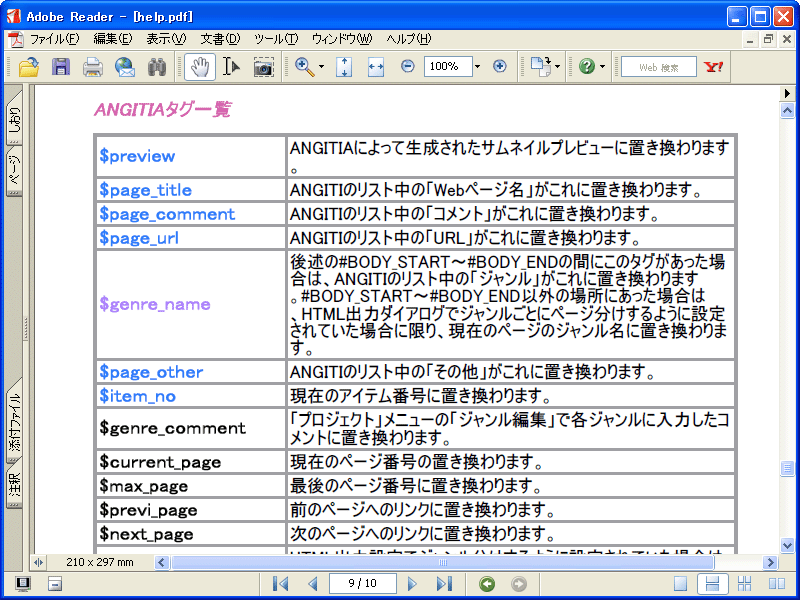Viewport: 800px width, 600px height.
Task: Open the ファイル(F) menu
Action: point(55,39)
